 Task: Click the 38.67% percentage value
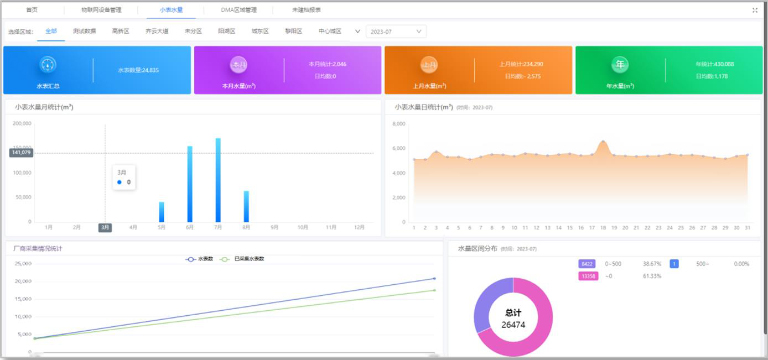point(652,264)
